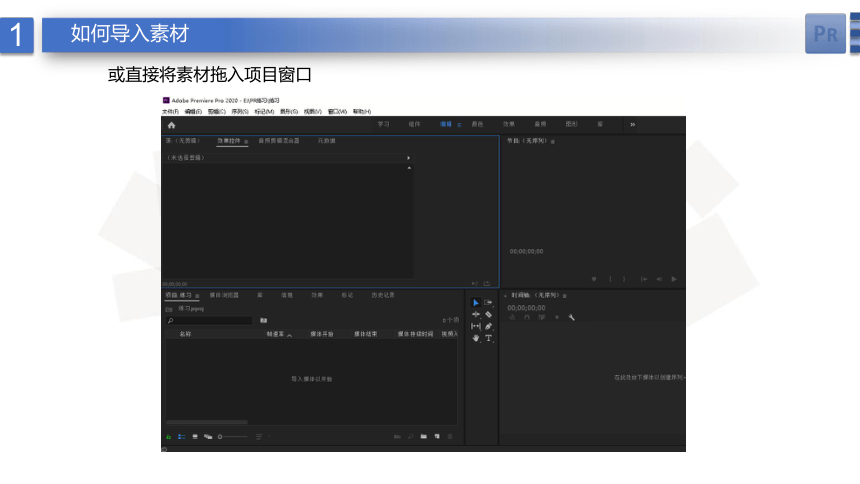
Task: Click Automate to Sequence icon
Action: 397,437
